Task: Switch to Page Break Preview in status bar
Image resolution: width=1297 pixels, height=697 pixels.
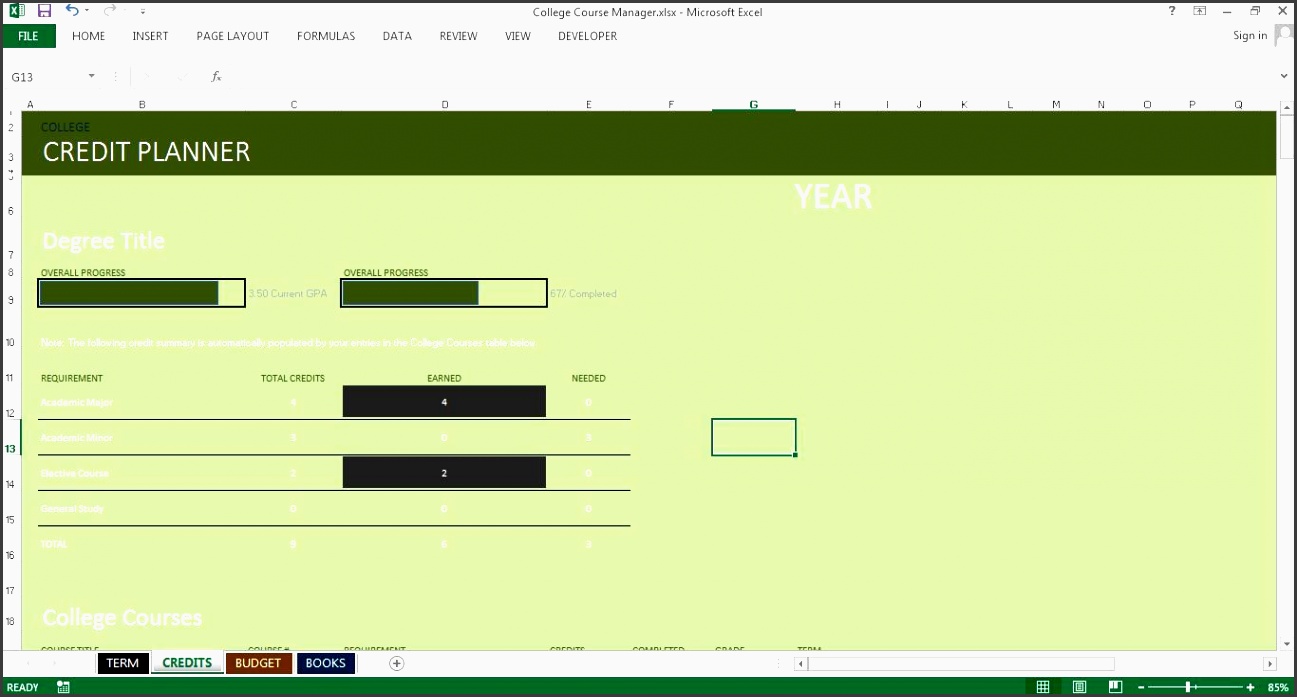Action: point(1116,687)
